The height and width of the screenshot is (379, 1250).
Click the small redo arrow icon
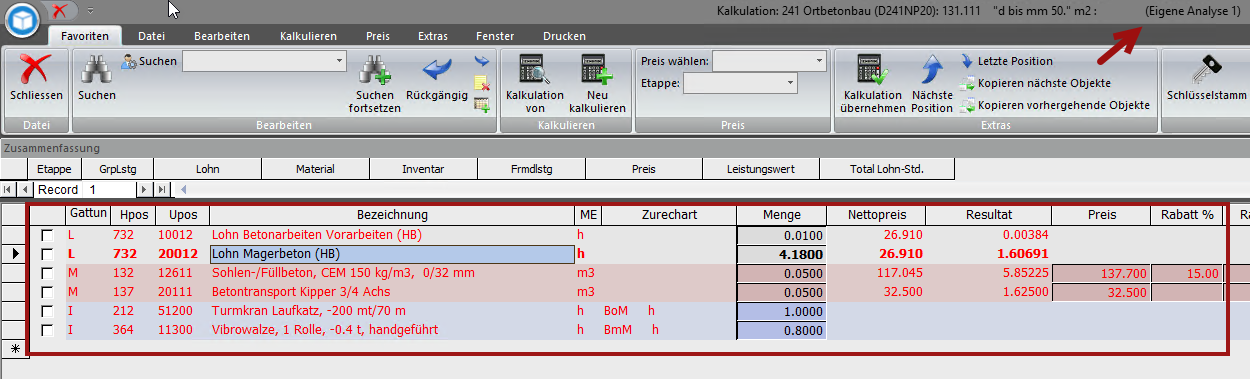(x=482, y=62)
